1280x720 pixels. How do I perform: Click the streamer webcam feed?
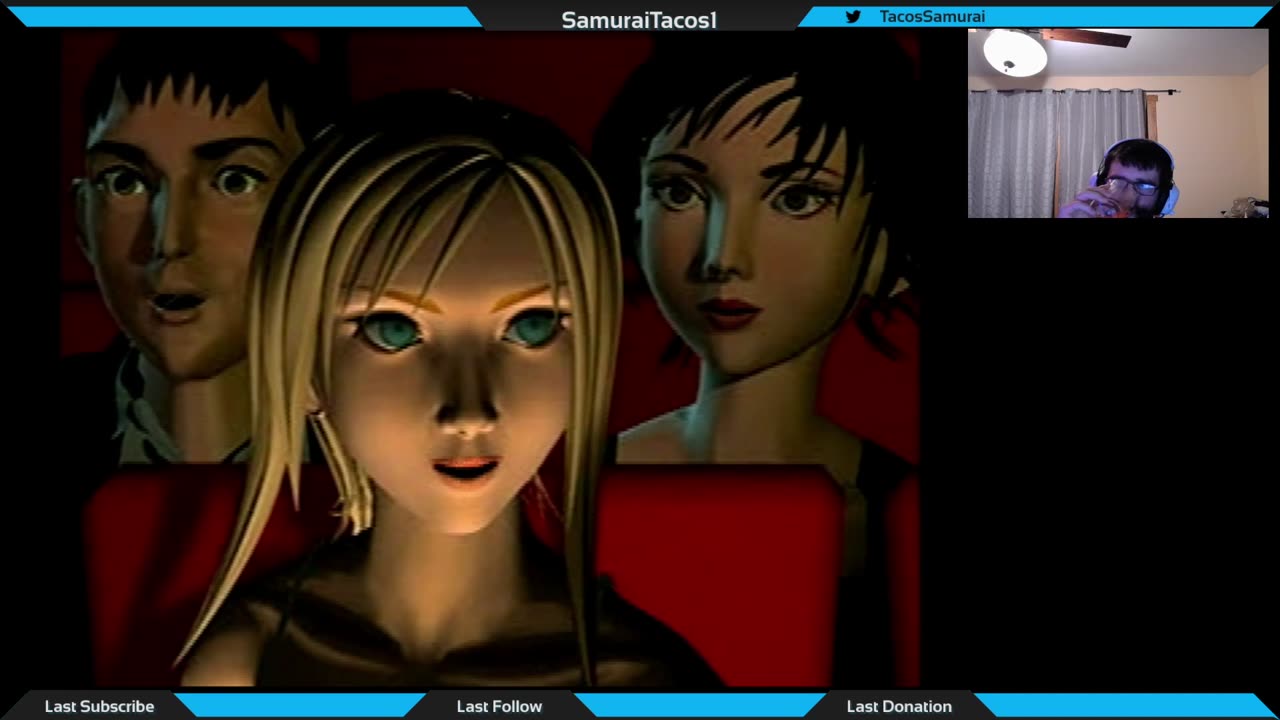[1118, 123]
